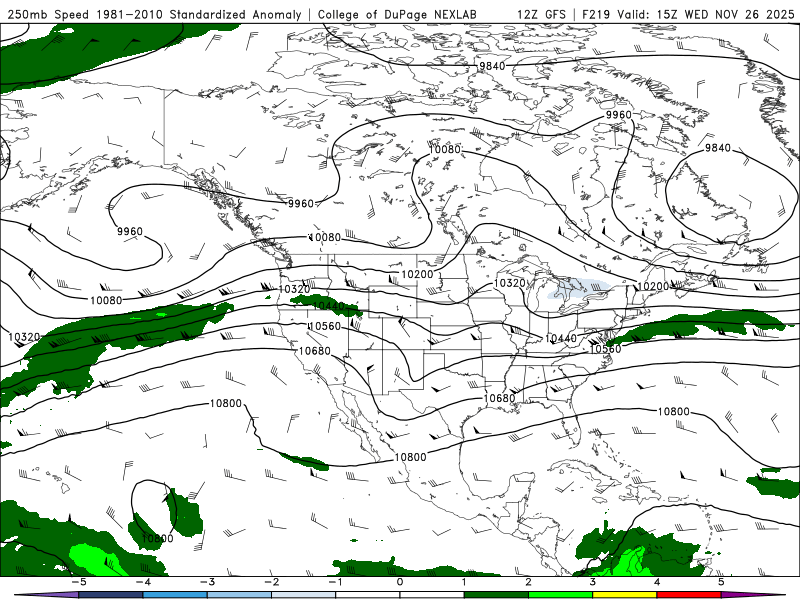The height and width of the screenshot is (600, 800).
Task: Select the bright green 2-to-3 color bar swatch
Action: pyautogui.click(x=560, y=595)
